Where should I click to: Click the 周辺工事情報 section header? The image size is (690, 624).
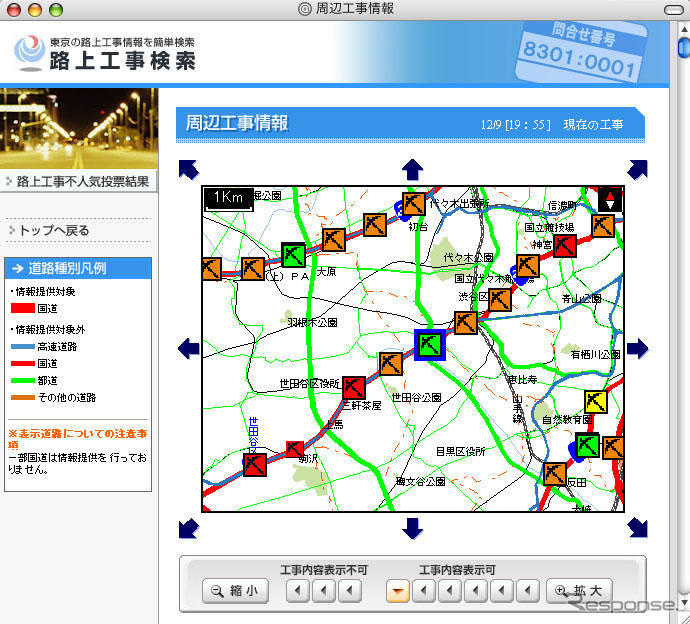coord(410,124)
